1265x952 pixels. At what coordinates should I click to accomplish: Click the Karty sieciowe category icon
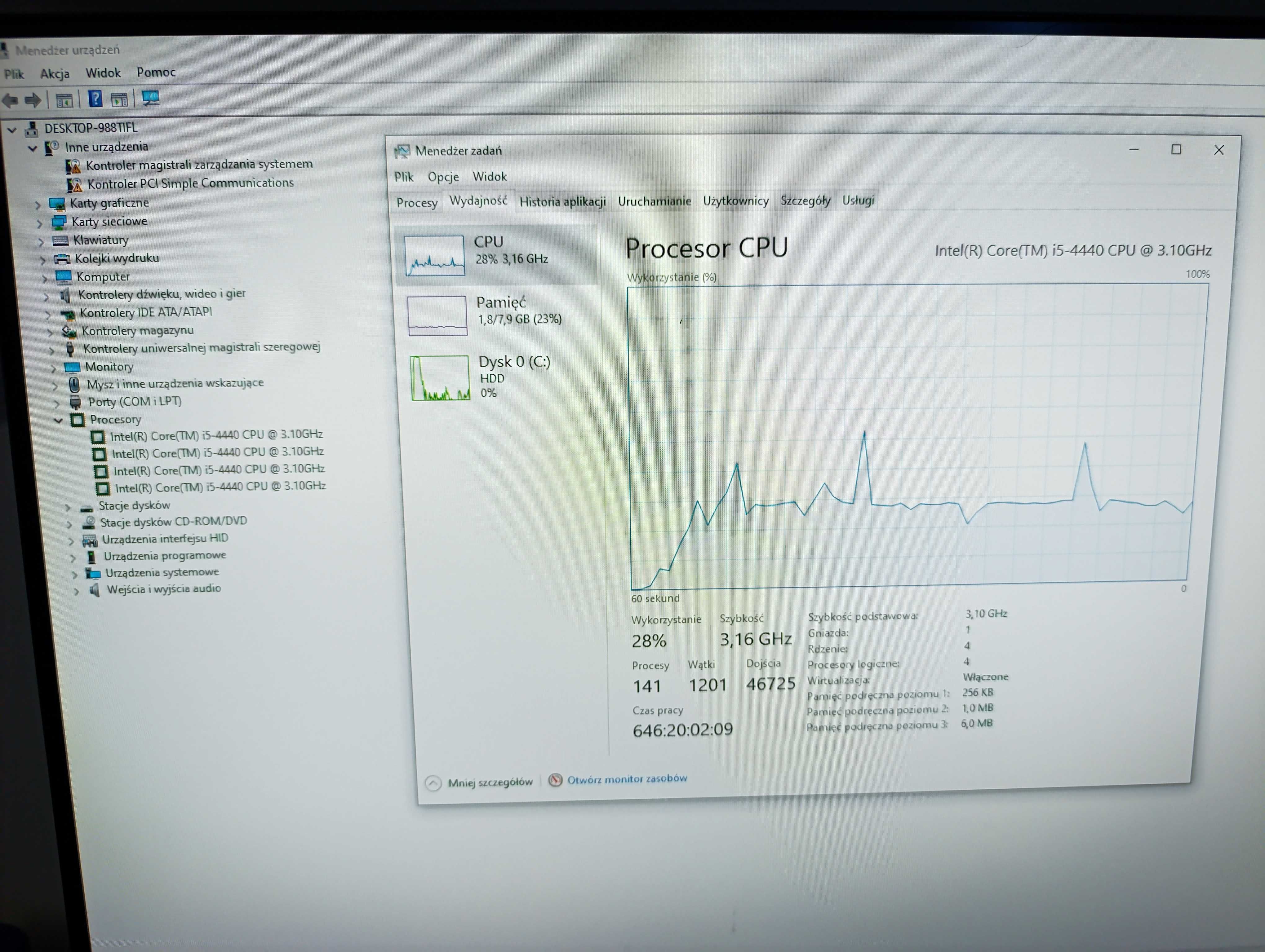click(x=59, y=222)
